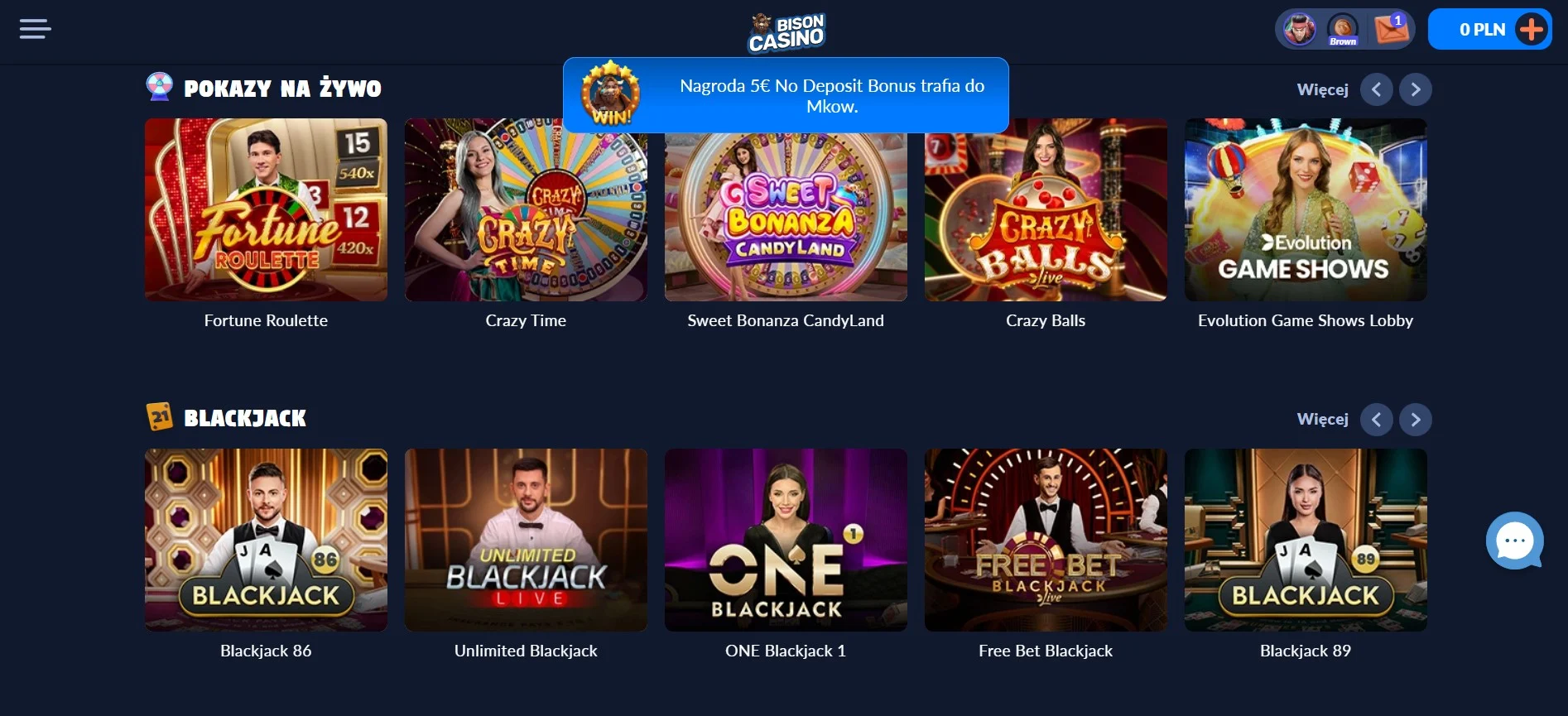Click the Pokazy na żywo section icon
Viewport: 1568px width, 716px height.
pos(159,86)
